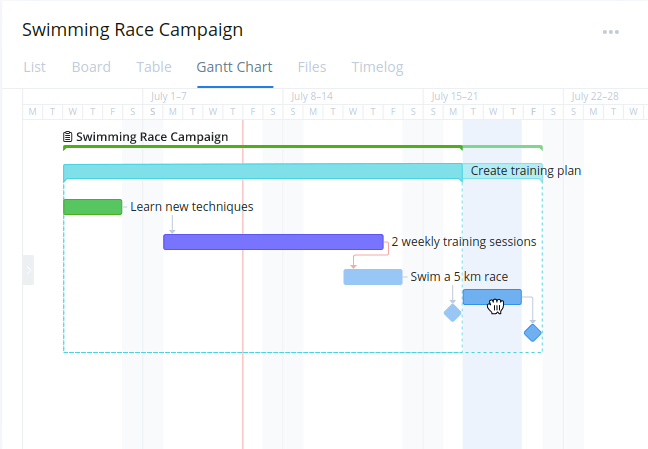Click the green project summary bar
The width and height of the screenshot is (648, 449).
pyautogui.click(x=262, y=148)
